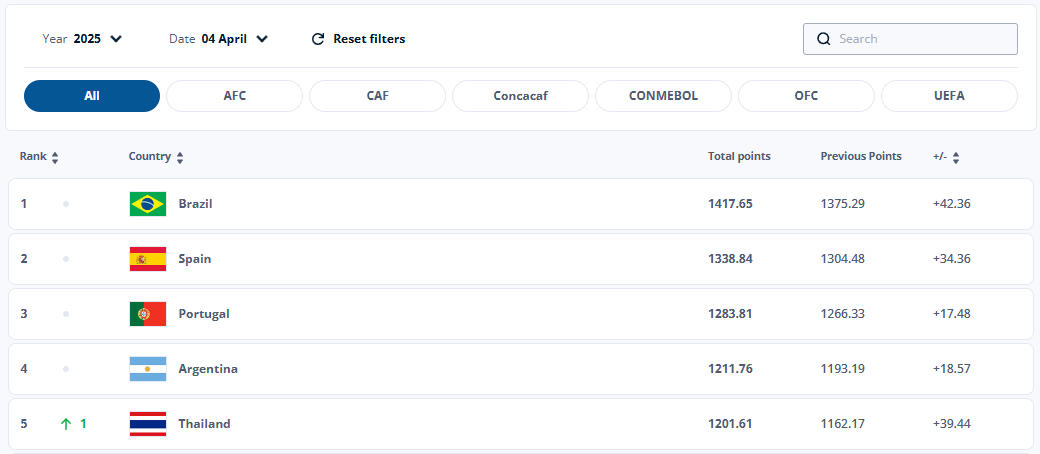Select the UEFA confederation tab
The image size is (1040, 454).
949,96
